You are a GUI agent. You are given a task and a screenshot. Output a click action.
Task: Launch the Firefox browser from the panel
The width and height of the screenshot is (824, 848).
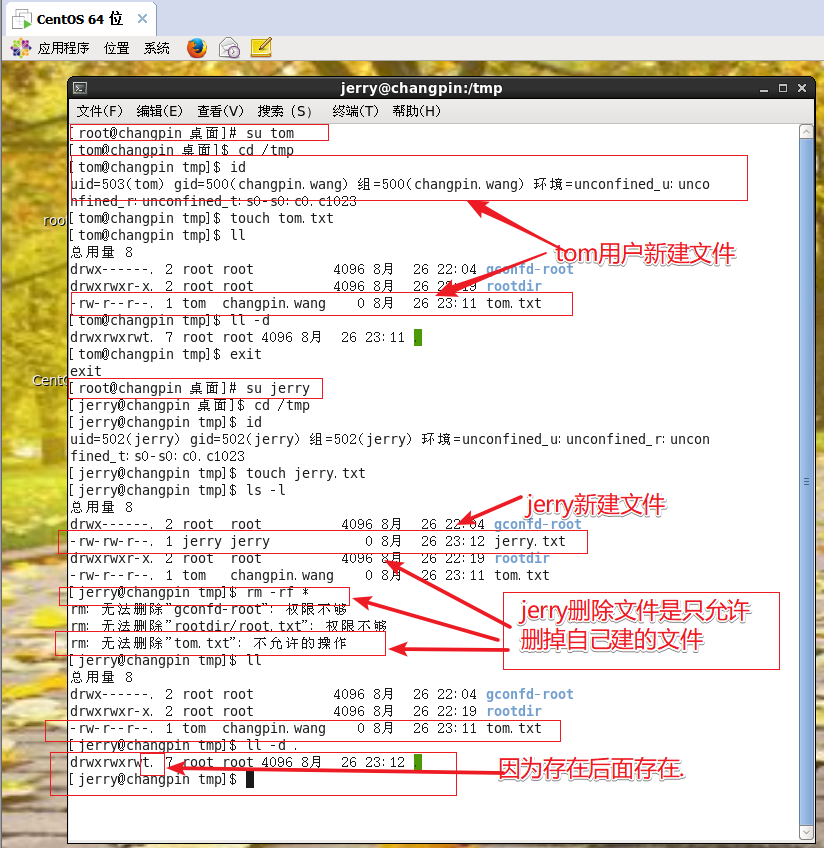click(197, 48)
